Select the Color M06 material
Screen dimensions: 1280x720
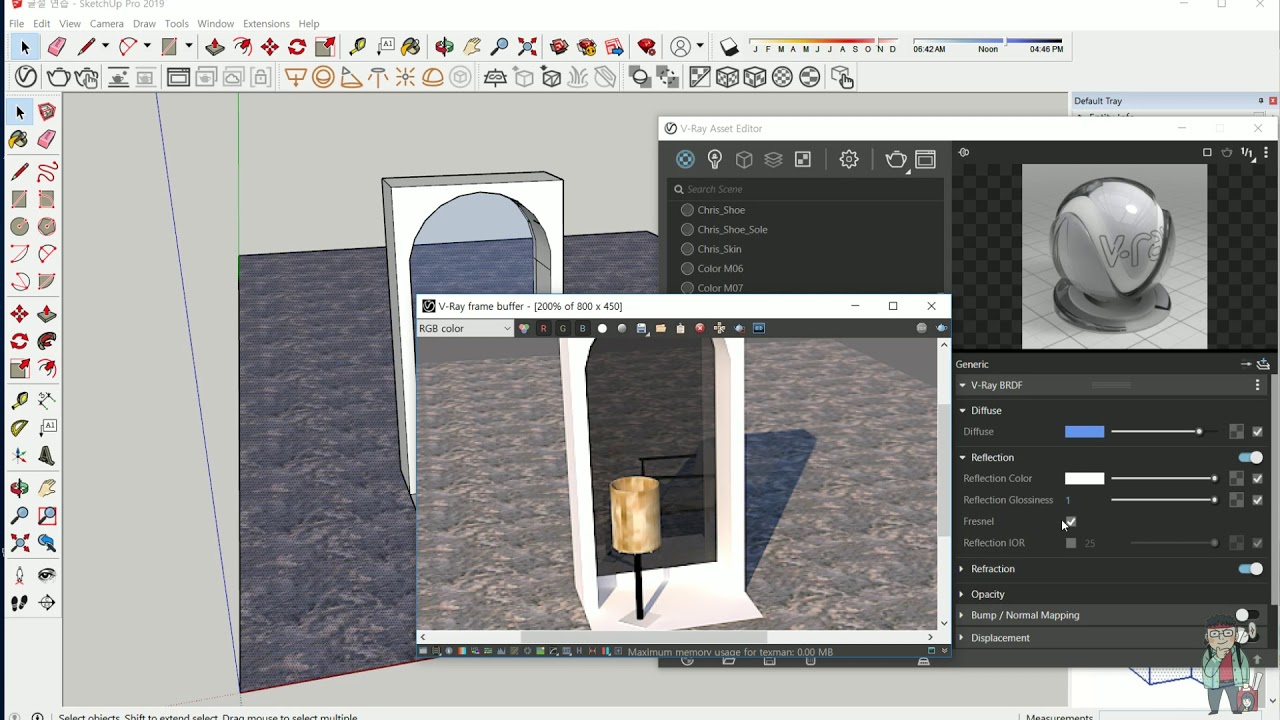tap(720, 269)
